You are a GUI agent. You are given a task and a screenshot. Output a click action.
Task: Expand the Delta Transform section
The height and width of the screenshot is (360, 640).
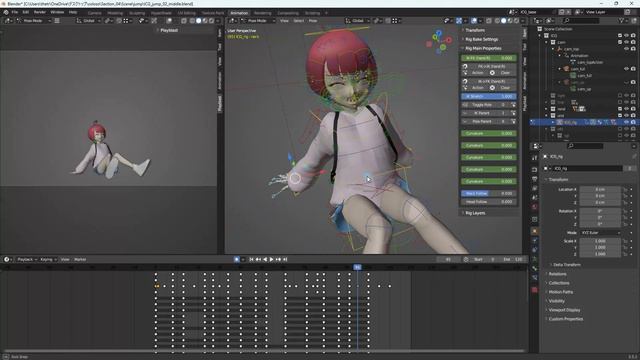[567, 265]
